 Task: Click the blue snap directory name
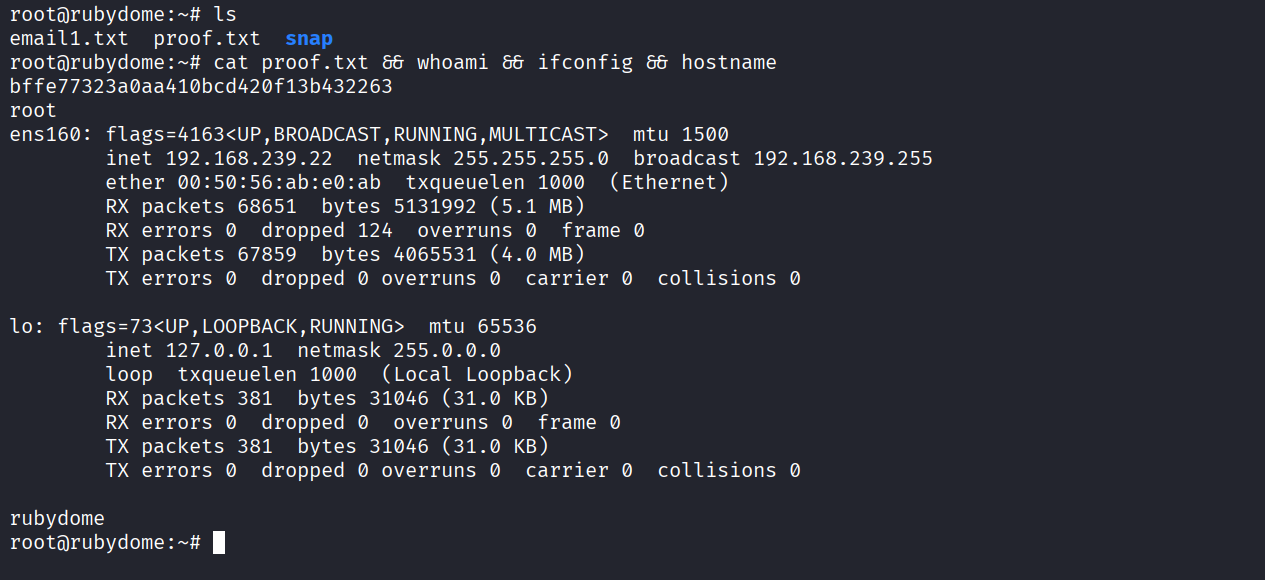pos(309,39)
